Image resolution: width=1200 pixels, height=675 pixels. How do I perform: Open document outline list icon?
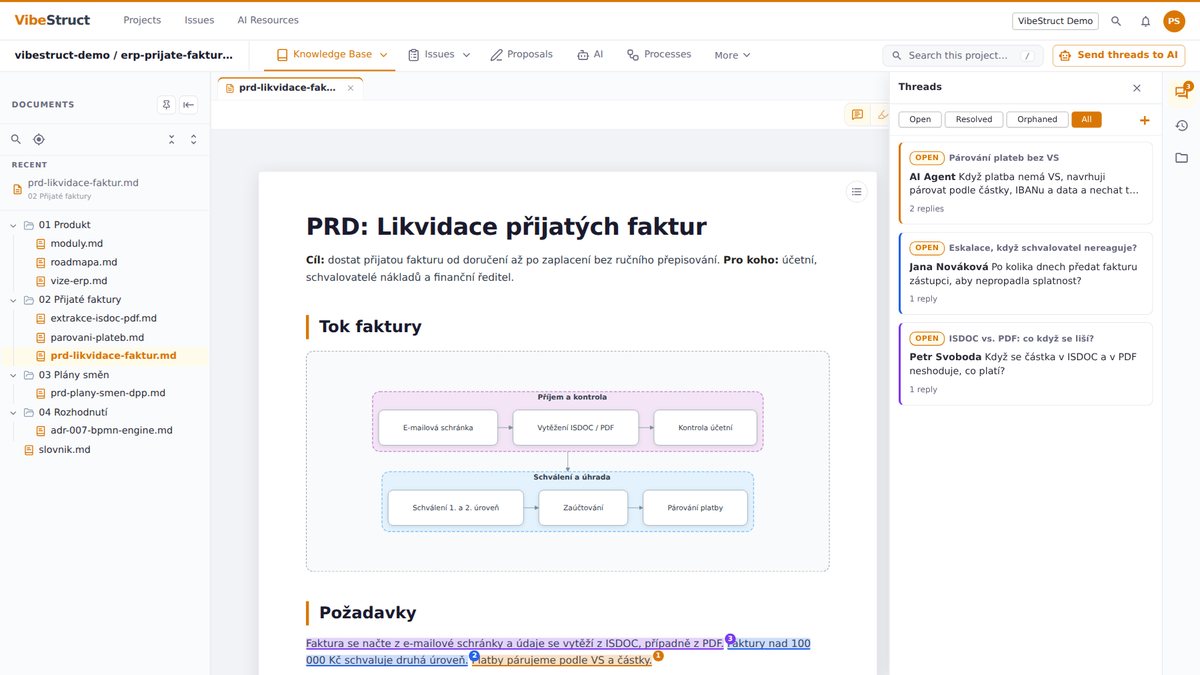[856, 191]
